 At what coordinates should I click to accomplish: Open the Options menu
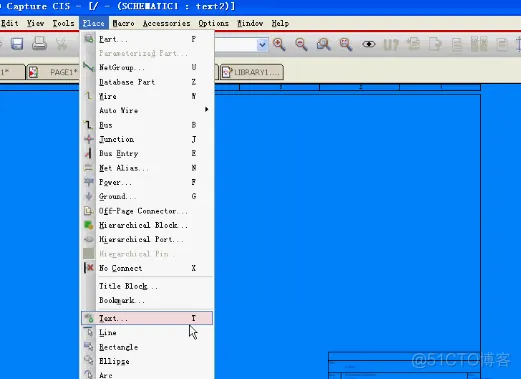tap(213, 23)
